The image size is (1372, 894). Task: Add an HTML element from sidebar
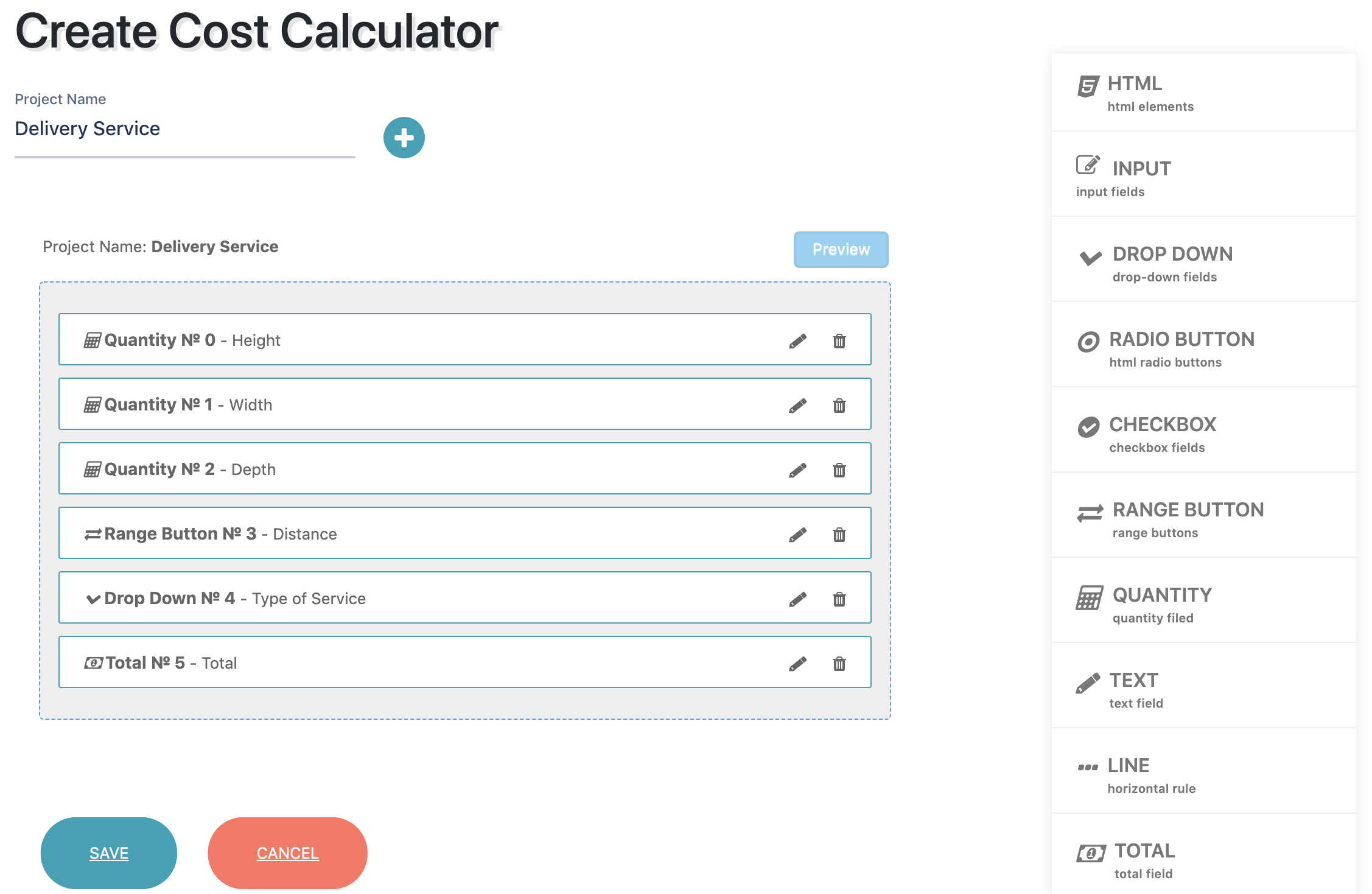1203,93
